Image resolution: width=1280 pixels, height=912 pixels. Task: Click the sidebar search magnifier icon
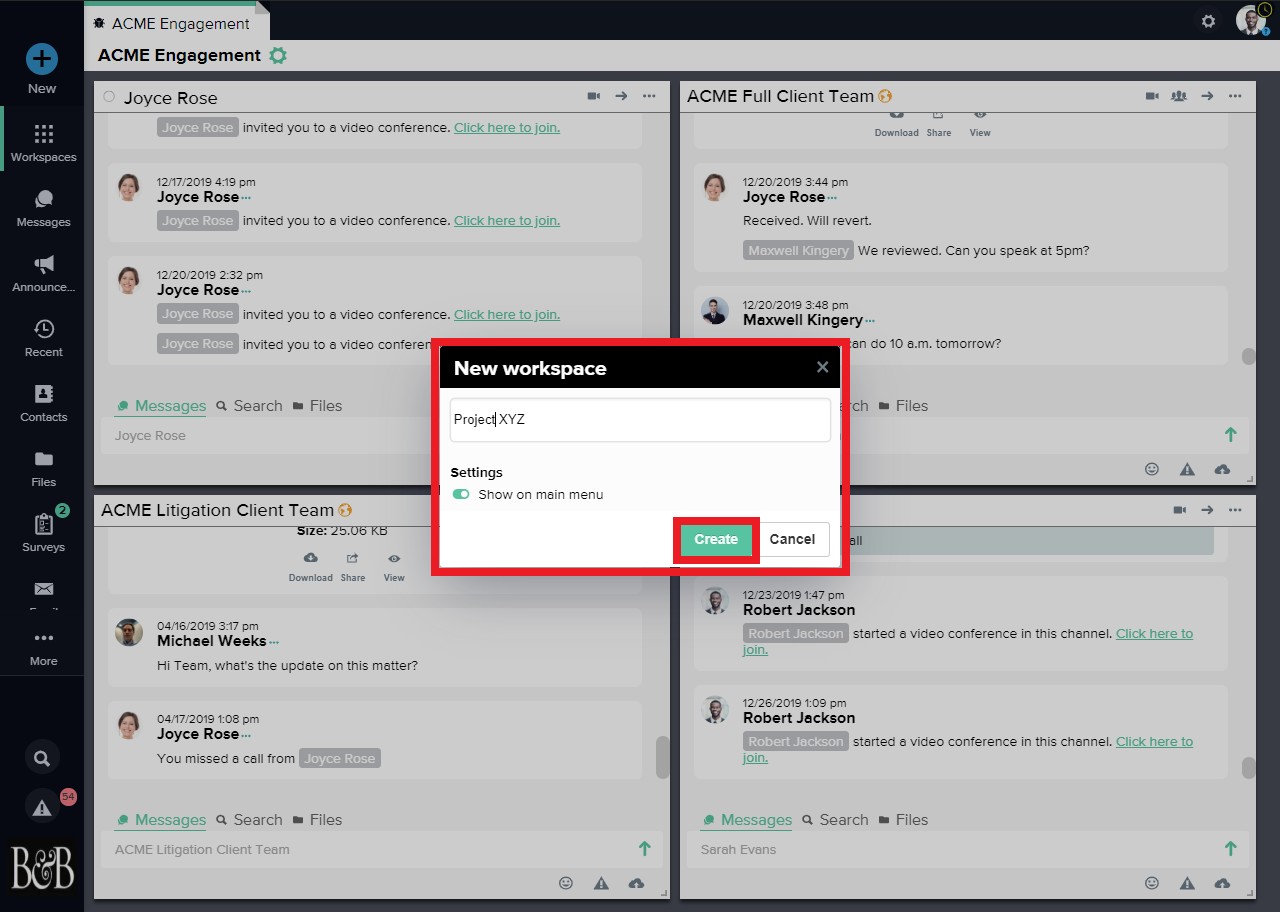tap(42, 759)
